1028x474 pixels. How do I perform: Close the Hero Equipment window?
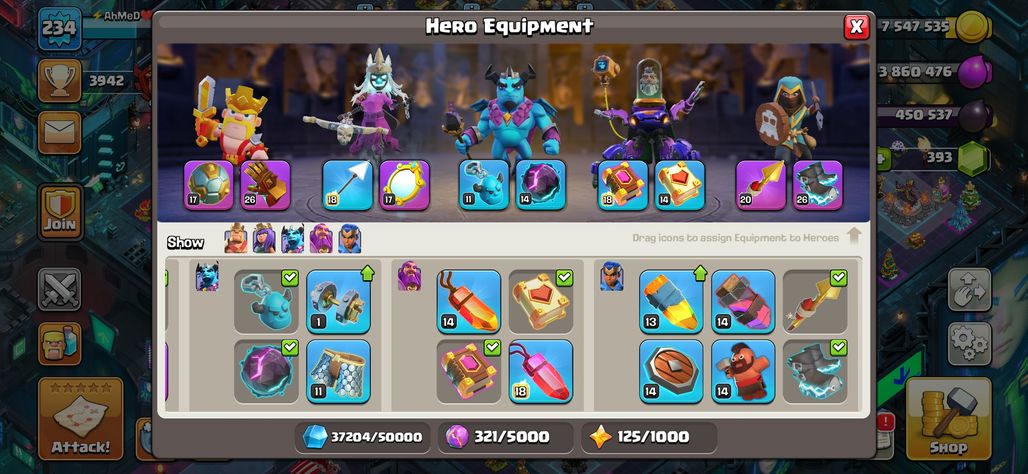click(856, 26)
